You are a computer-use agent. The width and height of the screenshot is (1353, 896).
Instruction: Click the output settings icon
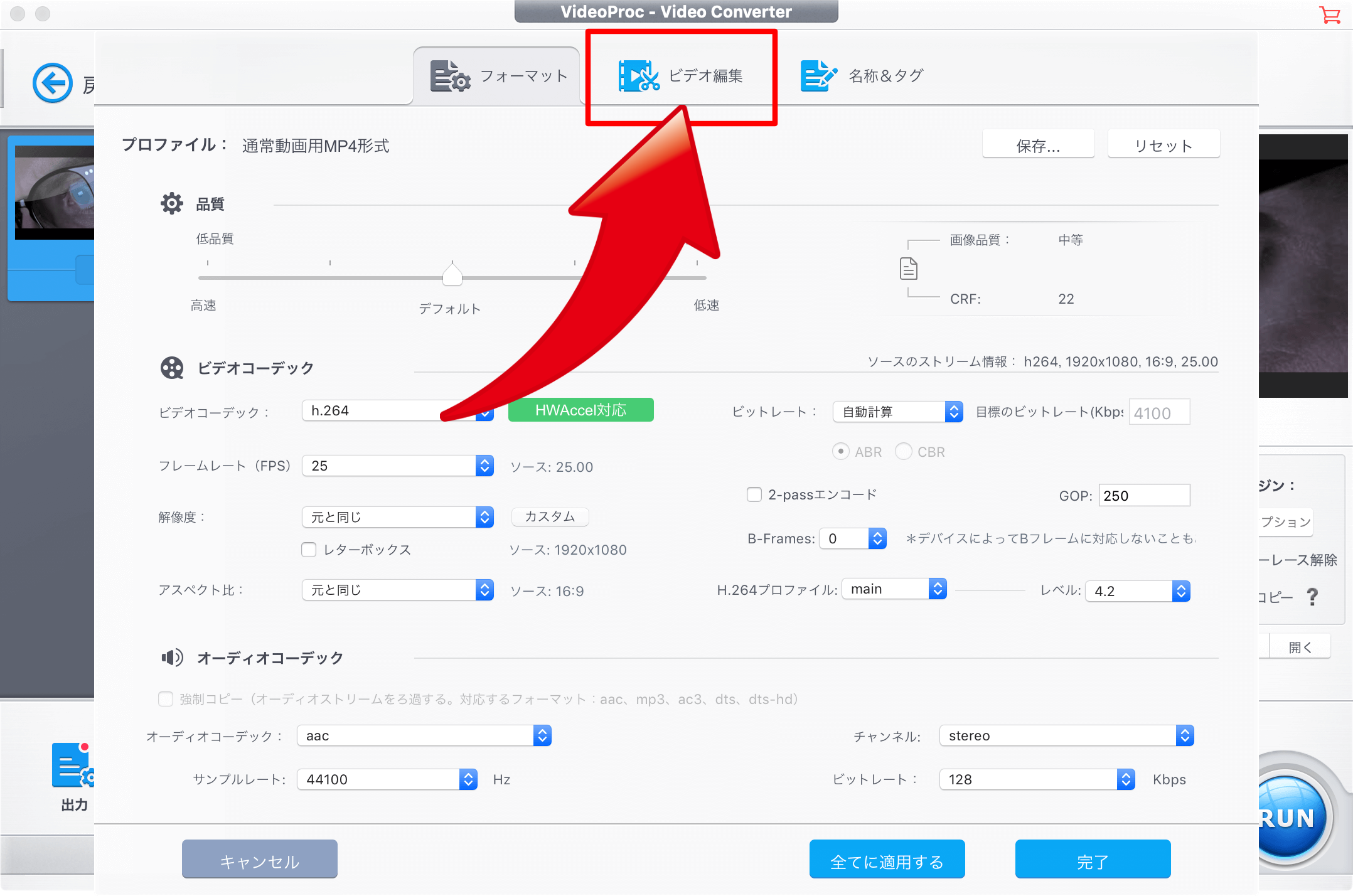pyautogui.click(x=73, y=765)
